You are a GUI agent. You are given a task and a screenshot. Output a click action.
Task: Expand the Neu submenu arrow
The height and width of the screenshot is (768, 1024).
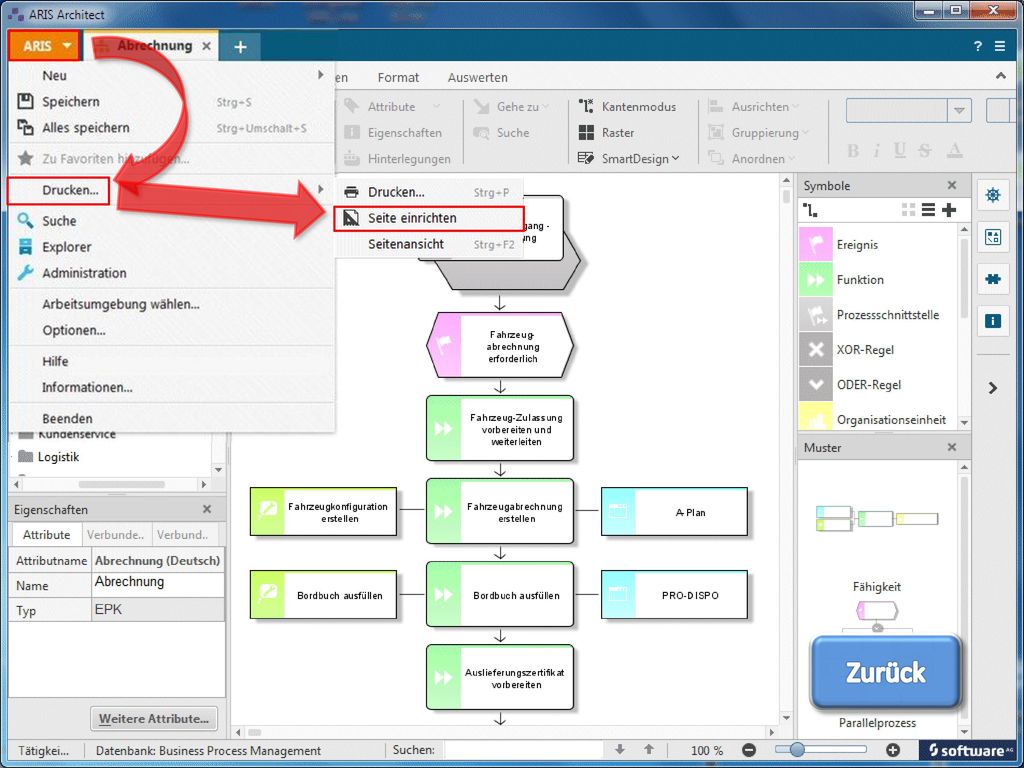click(x=321, y=75)
